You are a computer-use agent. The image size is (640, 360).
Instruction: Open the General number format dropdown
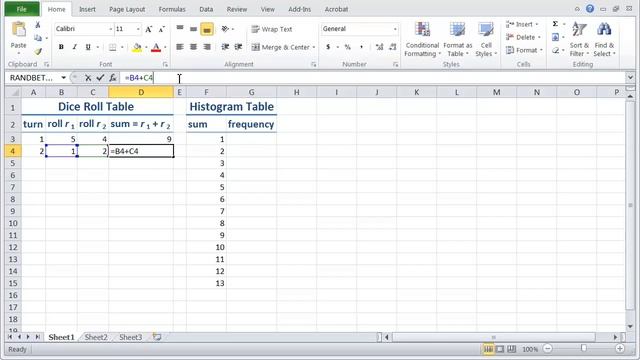point(395,29)
